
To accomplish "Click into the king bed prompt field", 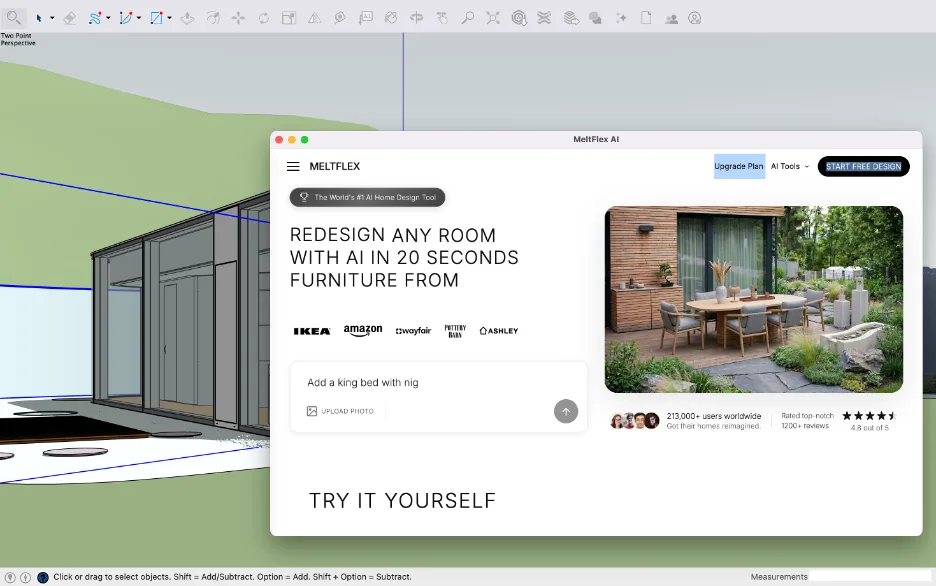I will coord(439,383).
